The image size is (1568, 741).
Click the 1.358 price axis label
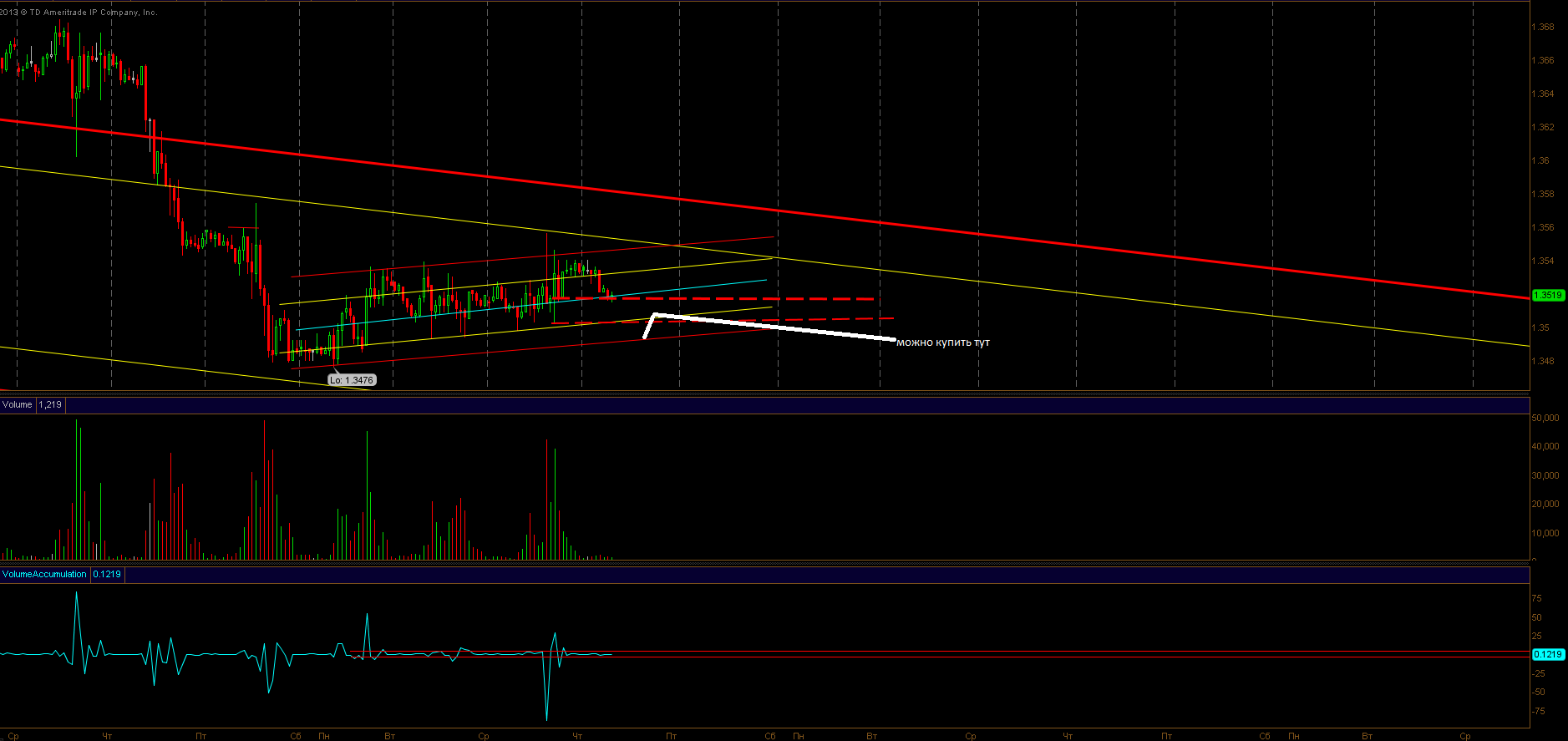pos(1543,194)
